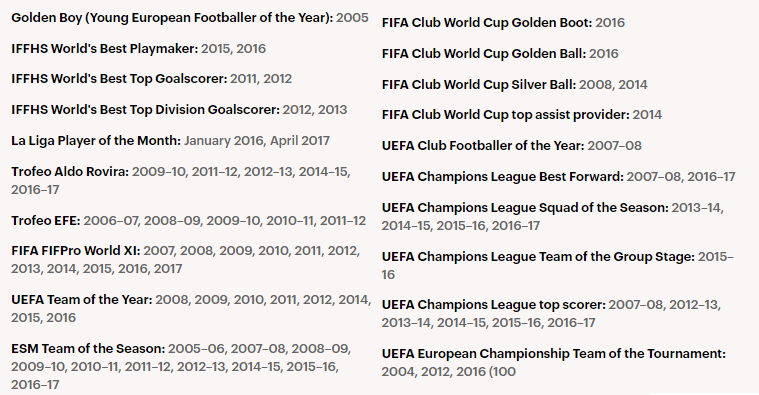The image size is (759, 395).
Task: Click UEFA Champions League Squad of the Season
Action: pos(525,208)
